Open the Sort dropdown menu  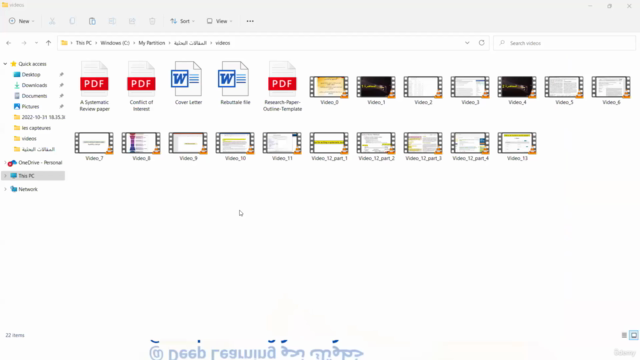[182, 21]
